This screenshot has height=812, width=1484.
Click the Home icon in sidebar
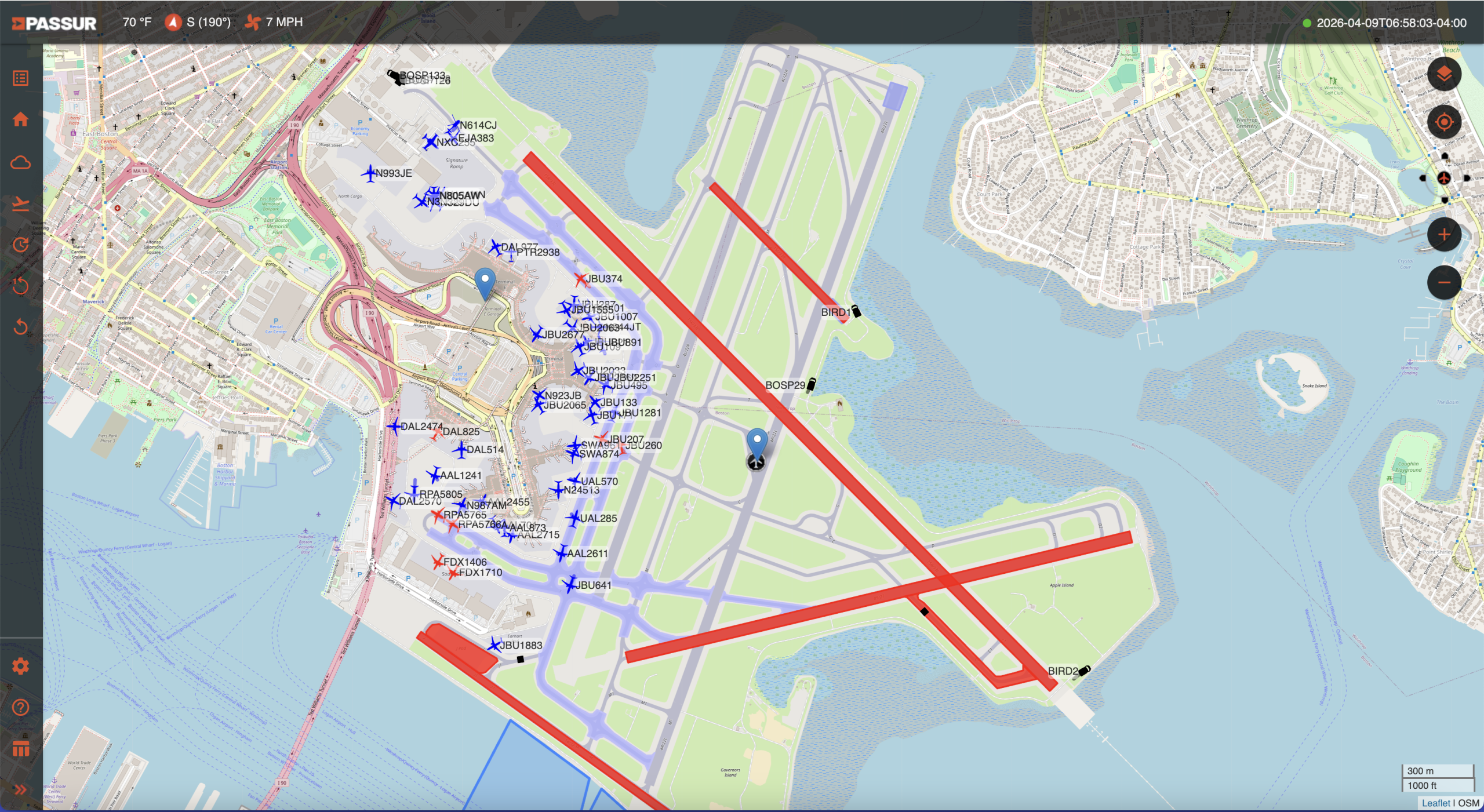[20, 119]
